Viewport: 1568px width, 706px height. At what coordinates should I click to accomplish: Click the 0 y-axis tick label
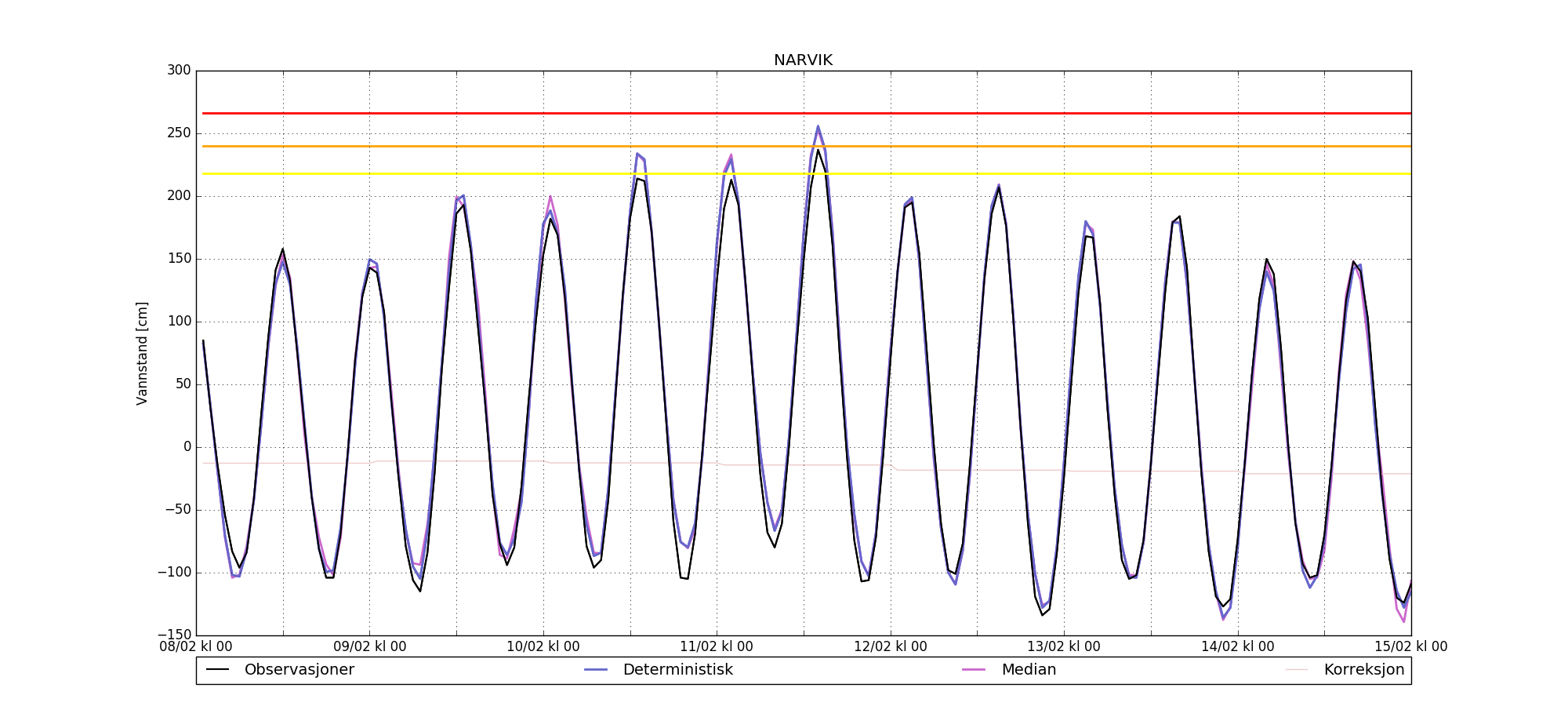pyautogui.click(x=187, y=447)
